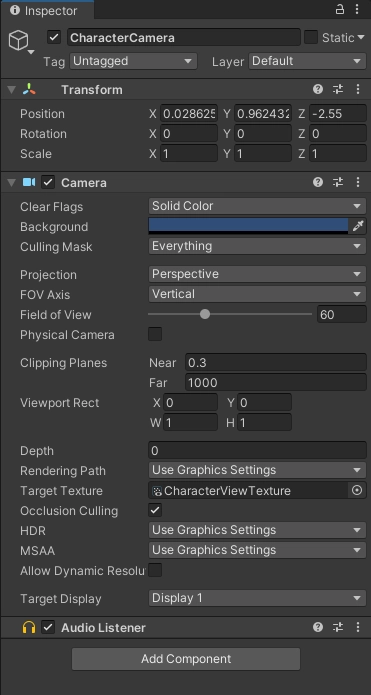This screenshot has width=371, height=695.
Task: Open Target Texture object picker
Action: (357, 490)
